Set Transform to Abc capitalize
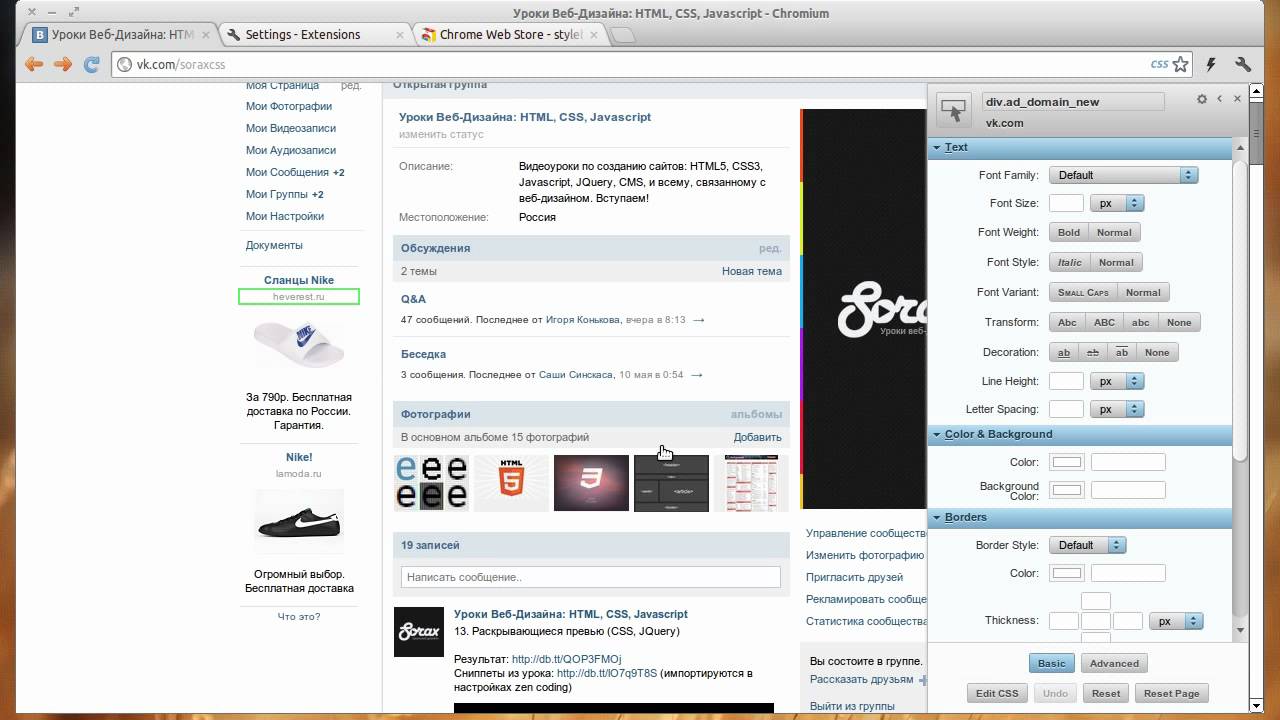Image resolution: width=1280 pixels, height=720 pixels. 1068,322
